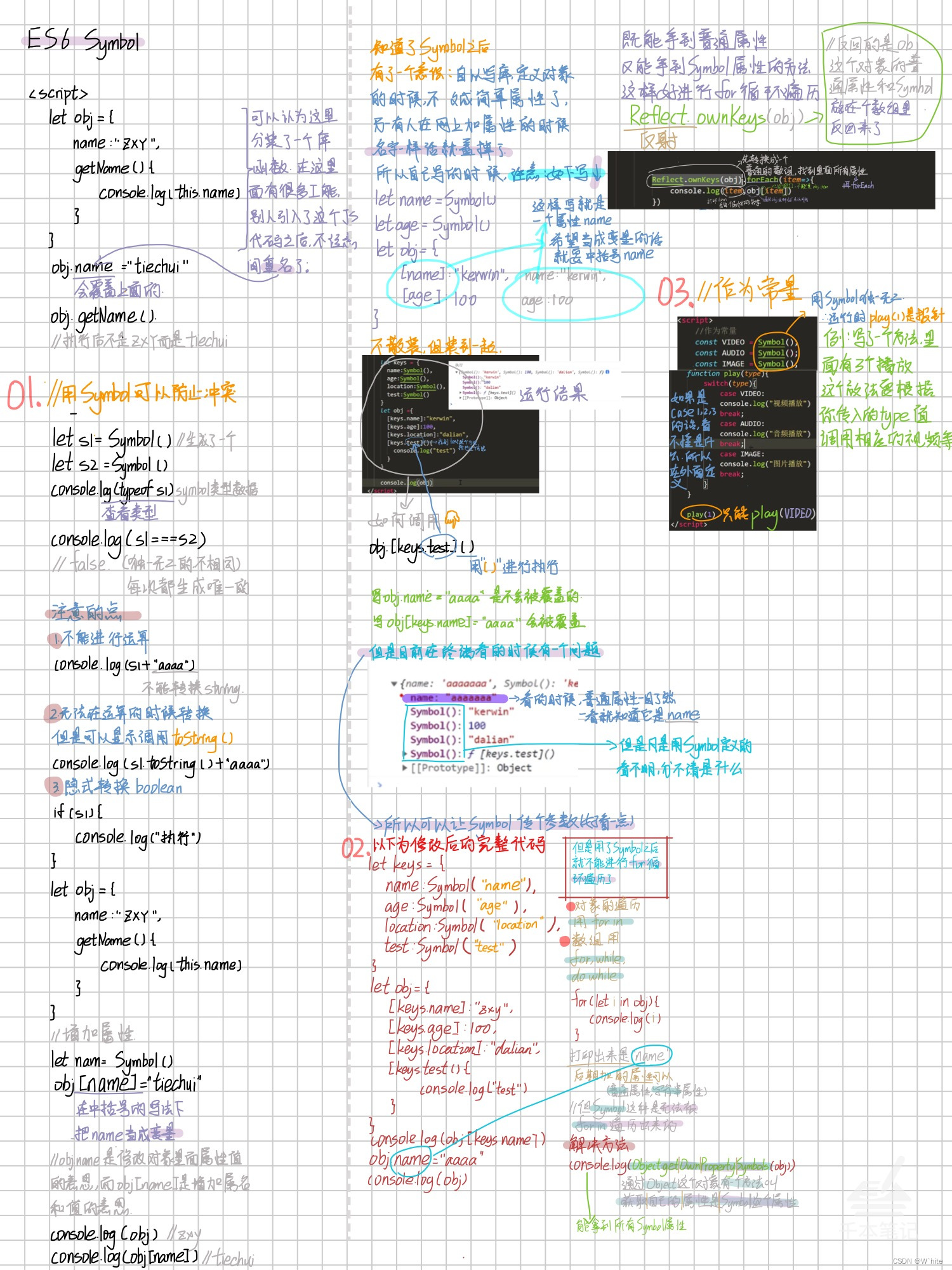Select the Symbol(): "dalian" console row
Screen dimensions: 952x1270
pyautogui.click(x=461, y=739)
